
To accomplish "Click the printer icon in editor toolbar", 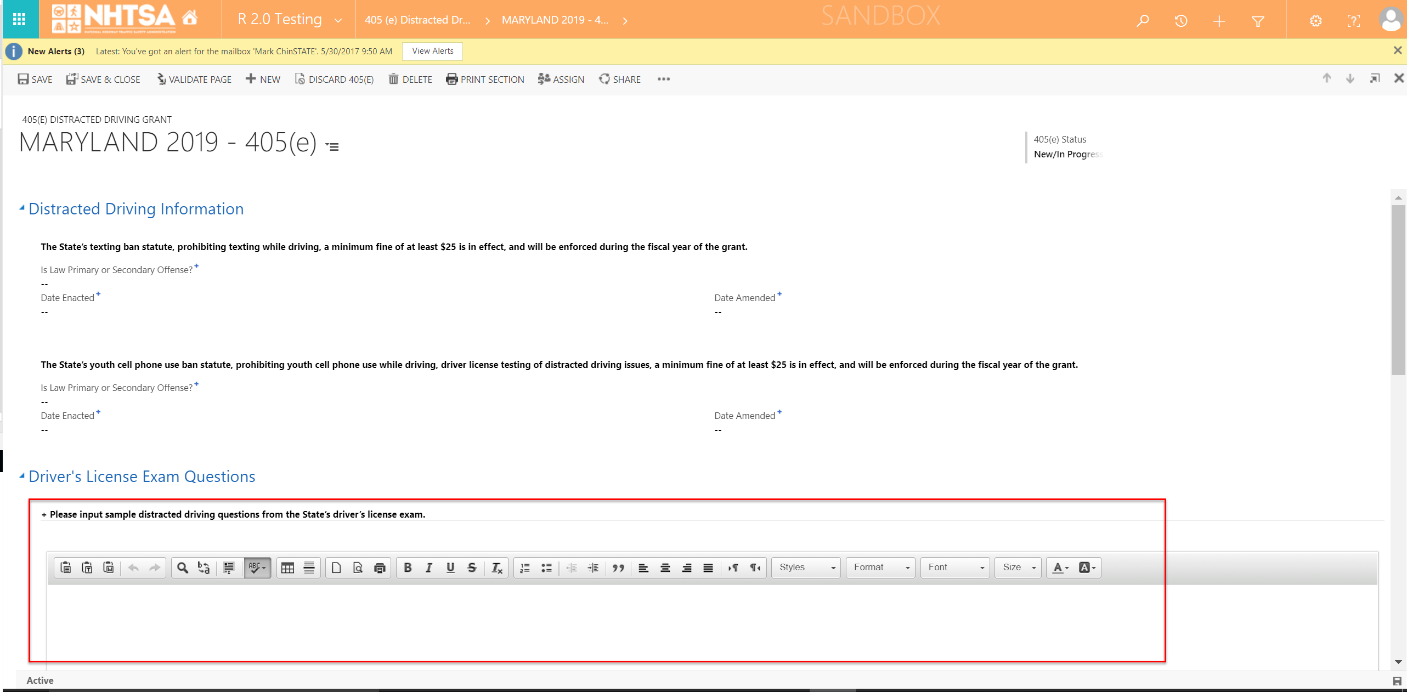I will 379,568.
